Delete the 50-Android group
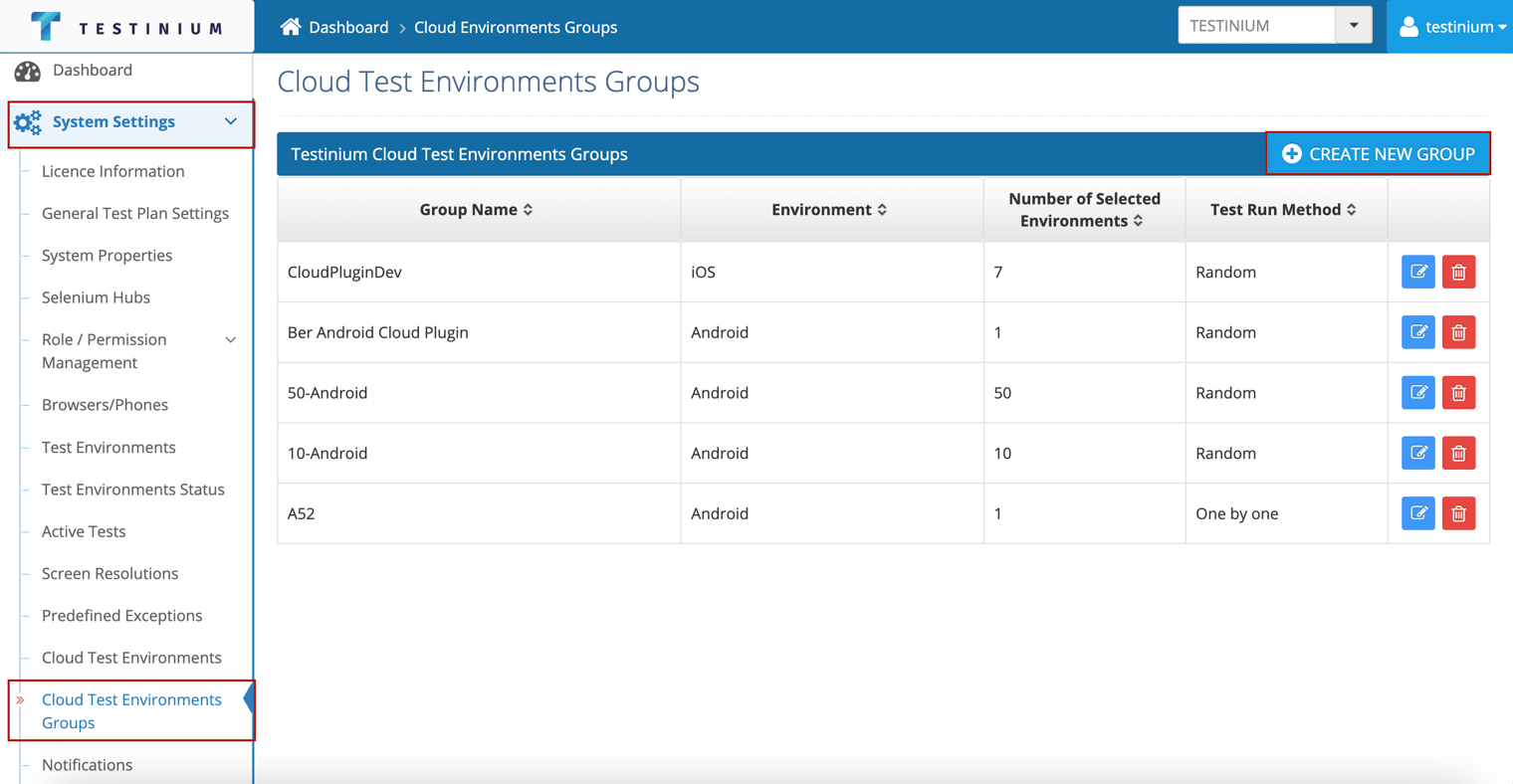This screenshot has height=784, width=1513. (x=1458, y=393)
